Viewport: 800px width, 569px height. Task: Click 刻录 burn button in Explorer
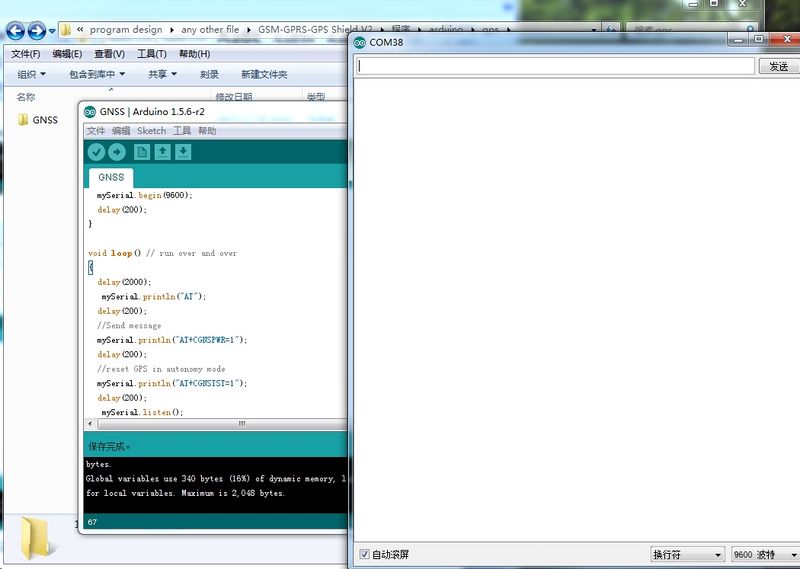click(209, 75)
